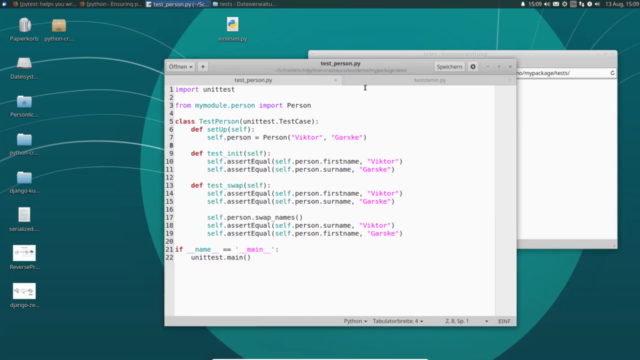Click the Z. 8, Sp. 1 position indicator
The width and height of the screenshot is (640, 360).
tap(457, 321)
